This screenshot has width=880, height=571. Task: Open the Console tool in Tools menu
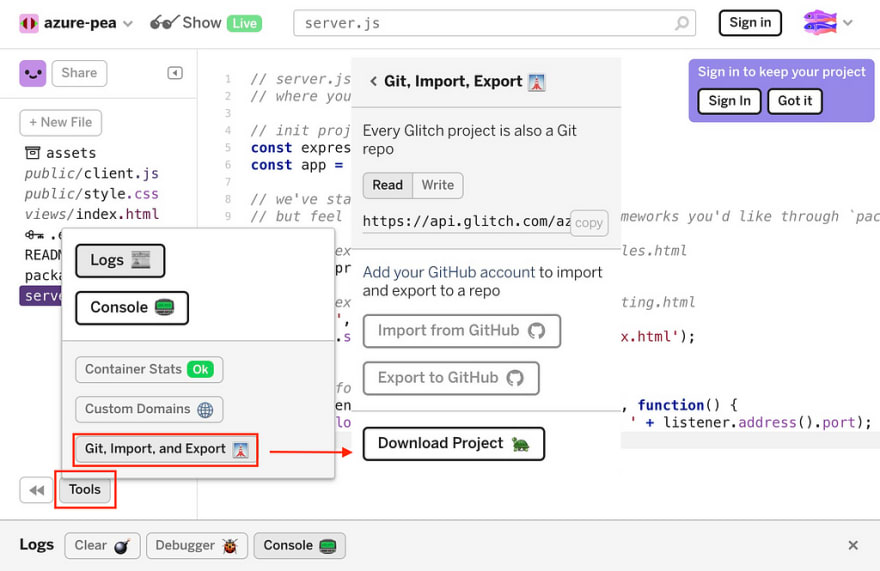[132, 308]
